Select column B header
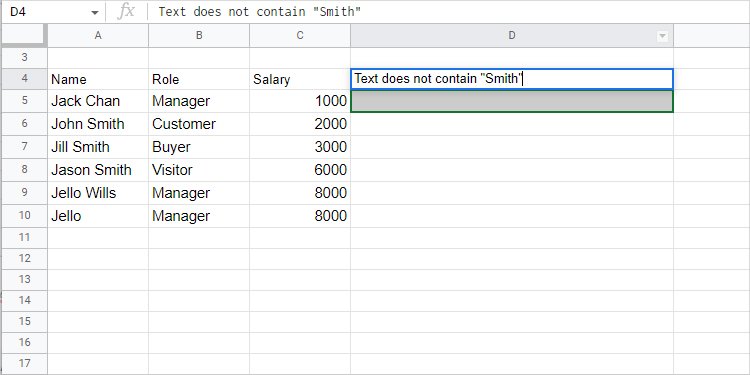Viewport: 750px width, 375px height. [199, 35]
